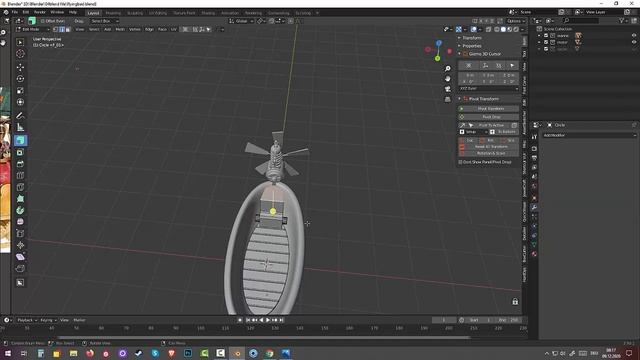Click the Pivot Transform button
This screenshot has width=640, height=360.
click(489, 109)
